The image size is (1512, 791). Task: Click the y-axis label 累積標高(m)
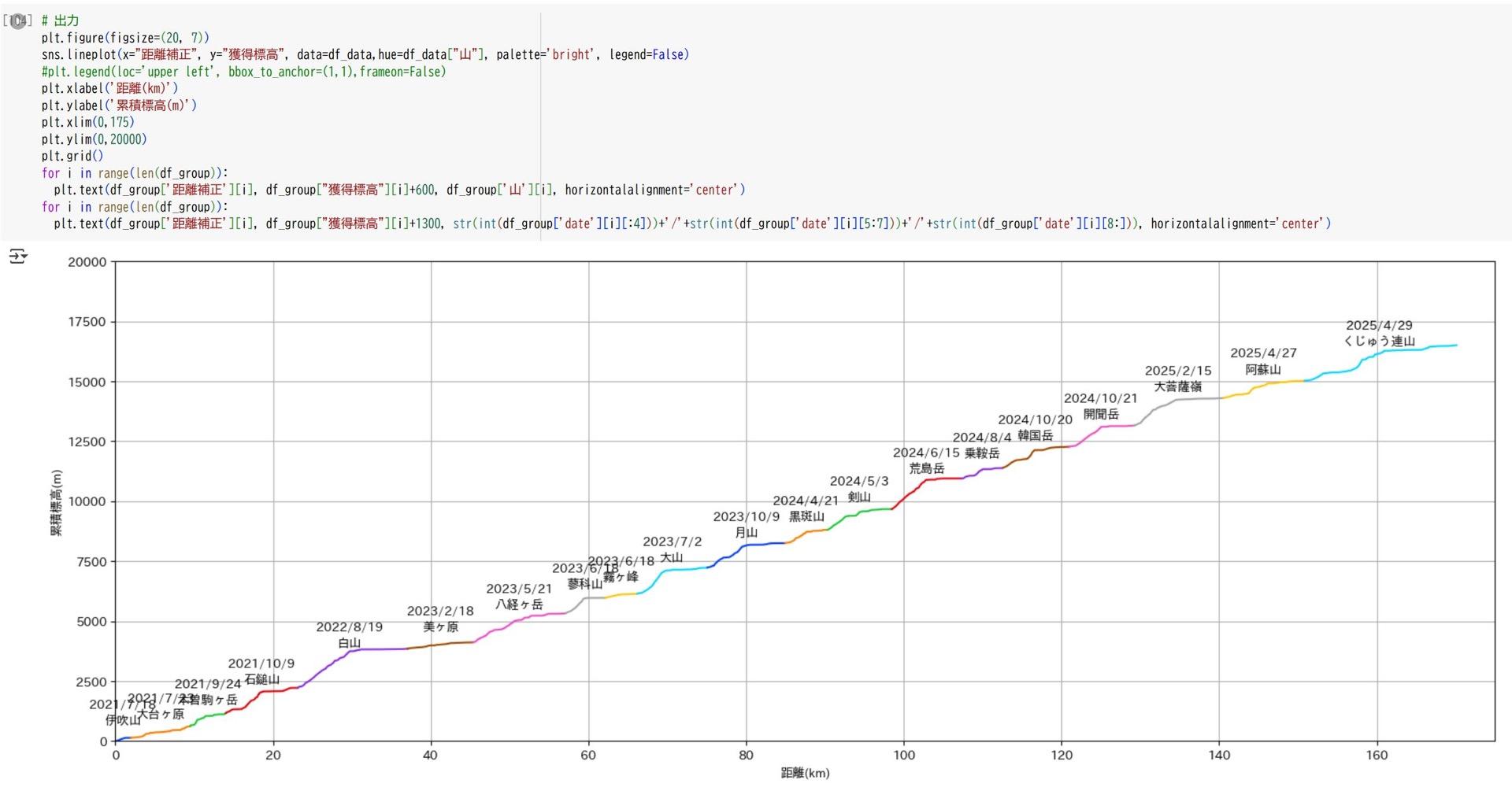56,502
